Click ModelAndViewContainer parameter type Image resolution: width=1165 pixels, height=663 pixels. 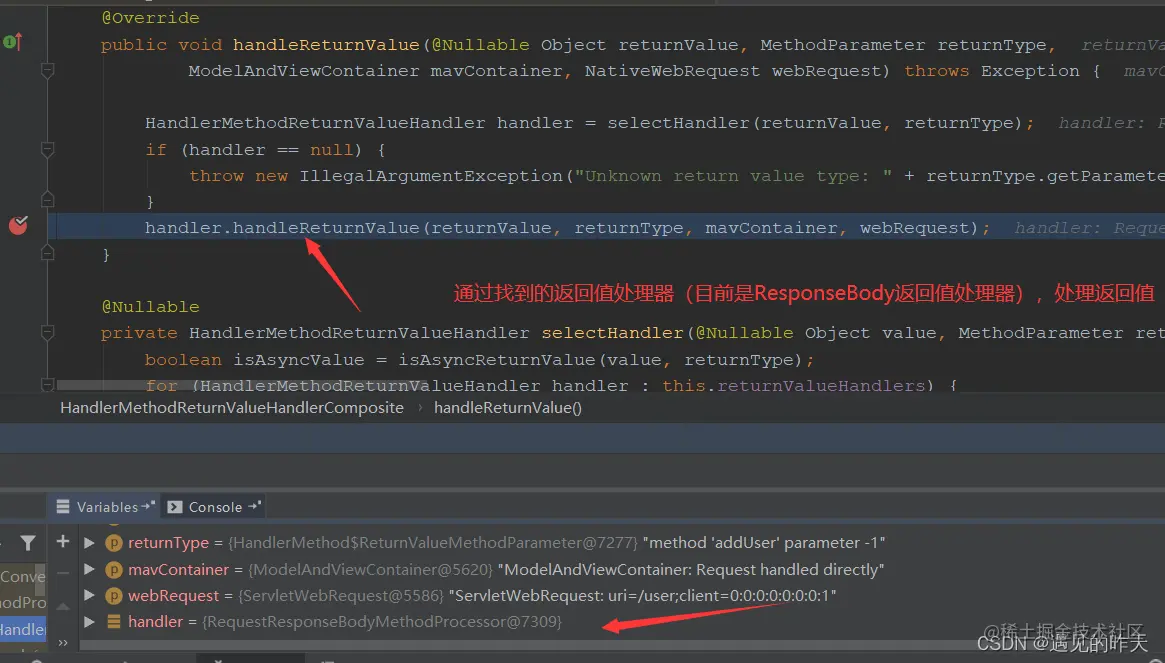[x=304, y=71]
